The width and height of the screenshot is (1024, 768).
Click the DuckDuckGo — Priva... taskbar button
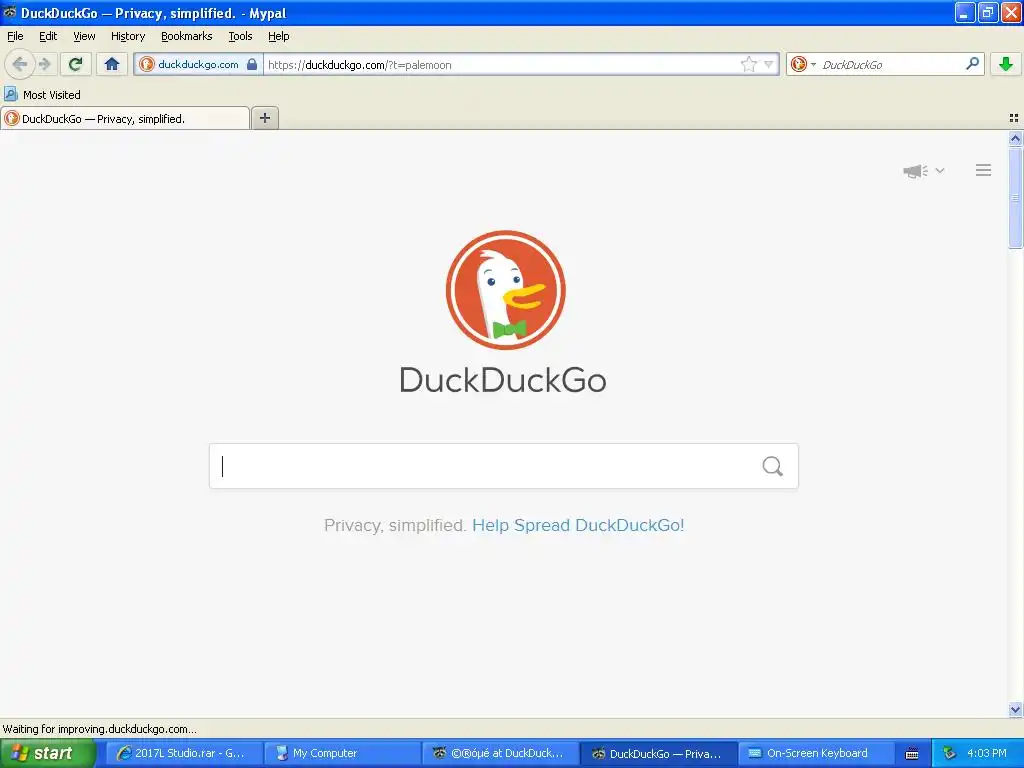658,753
